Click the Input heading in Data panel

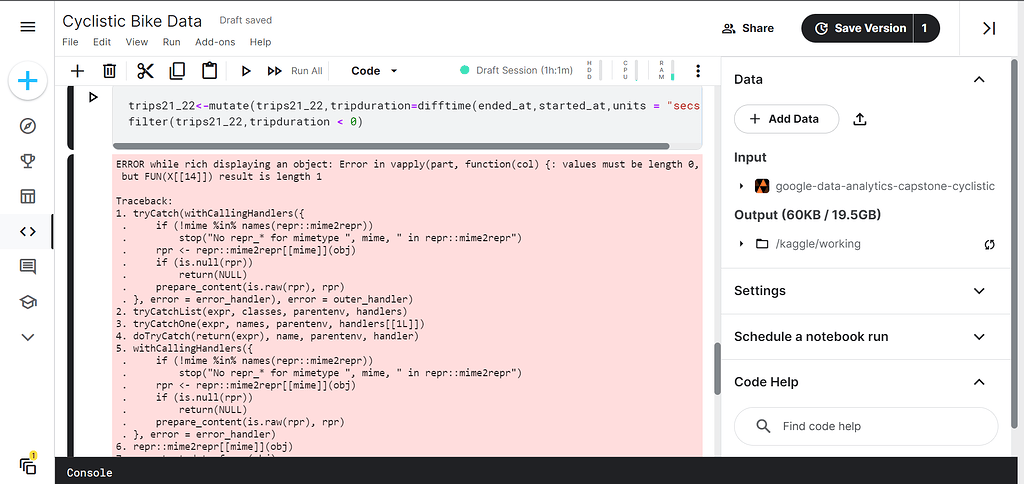pos(750,157)
